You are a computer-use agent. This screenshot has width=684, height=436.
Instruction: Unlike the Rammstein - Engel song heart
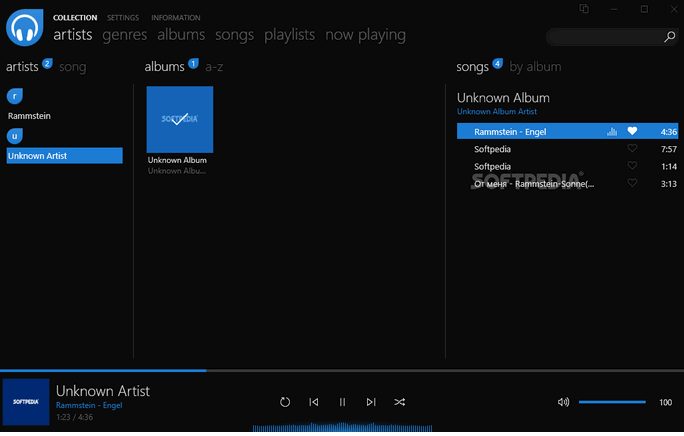[x=632, y=131]
